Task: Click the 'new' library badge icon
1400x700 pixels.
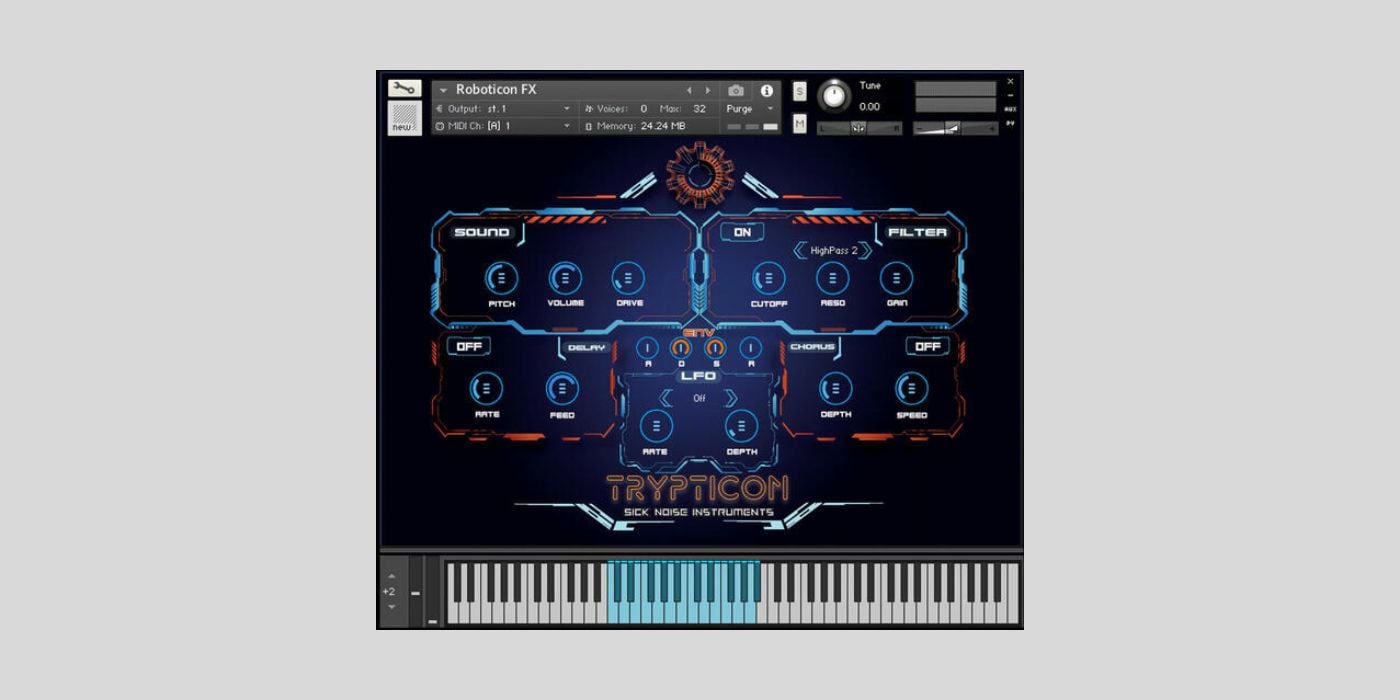Action: pyautogui.click(x=404, y=118)
